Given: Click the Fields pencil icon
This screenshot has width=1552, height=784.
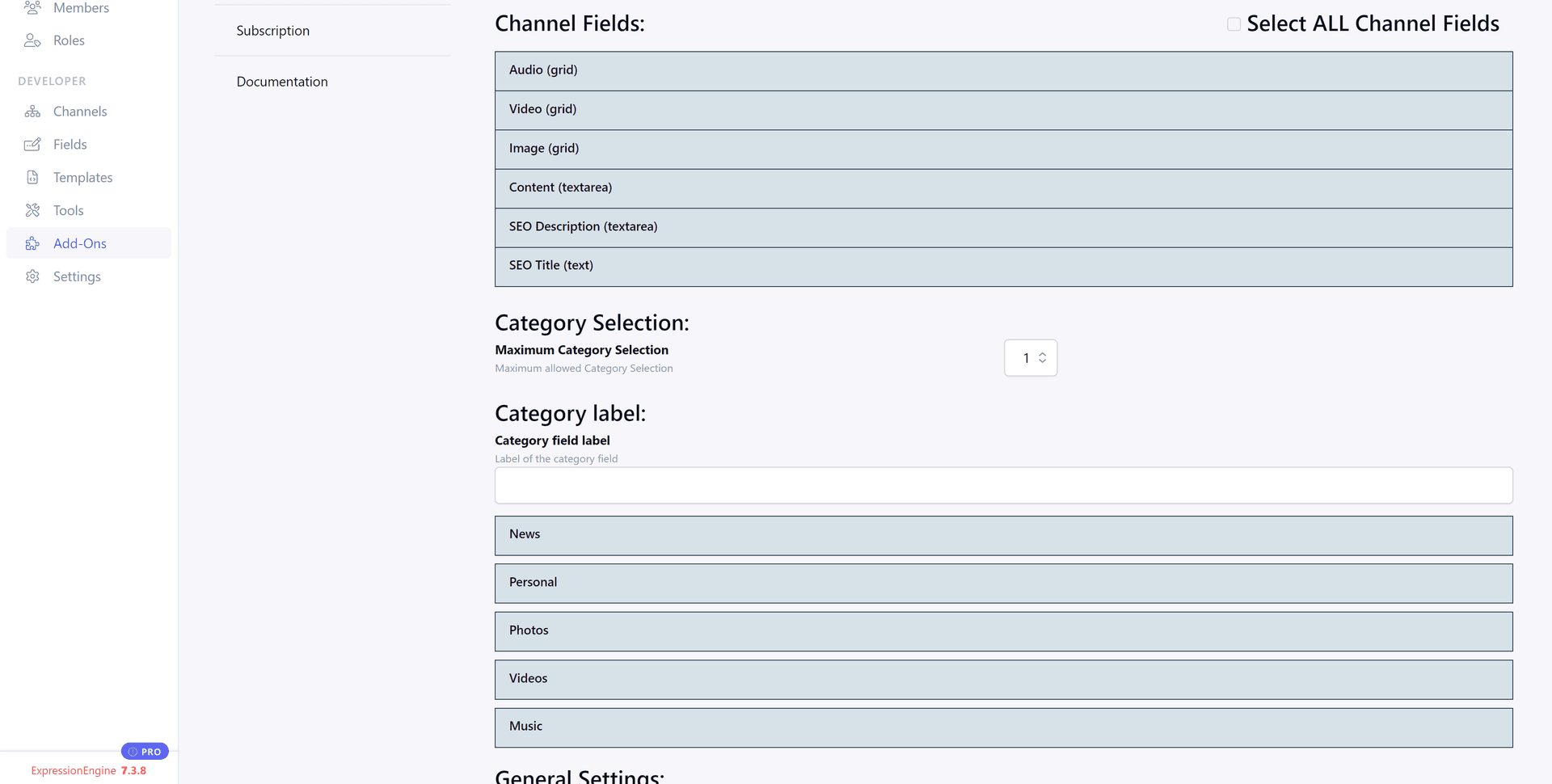Looking at the screenshot, I should (32, 145).
